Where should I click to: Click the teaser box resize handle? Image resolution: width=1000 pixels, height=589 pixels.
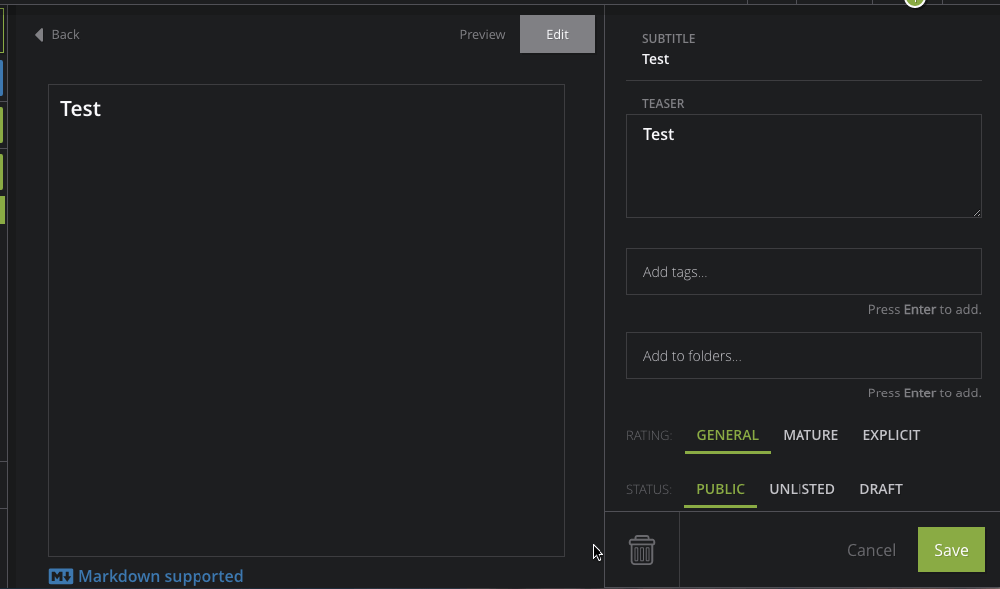[x=976, y=212]
